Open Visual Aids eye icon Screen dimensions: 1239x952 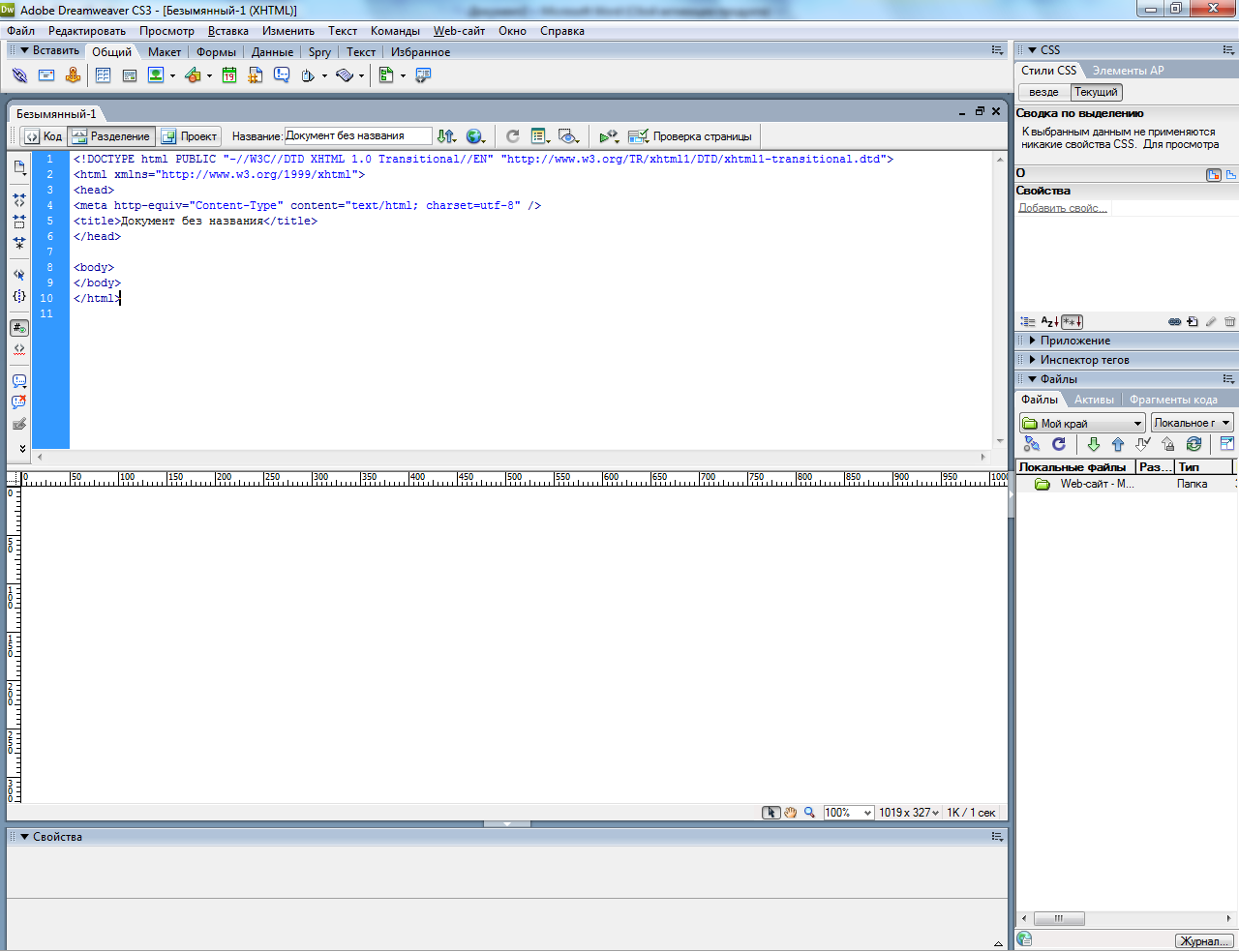[x=568, y=136]
